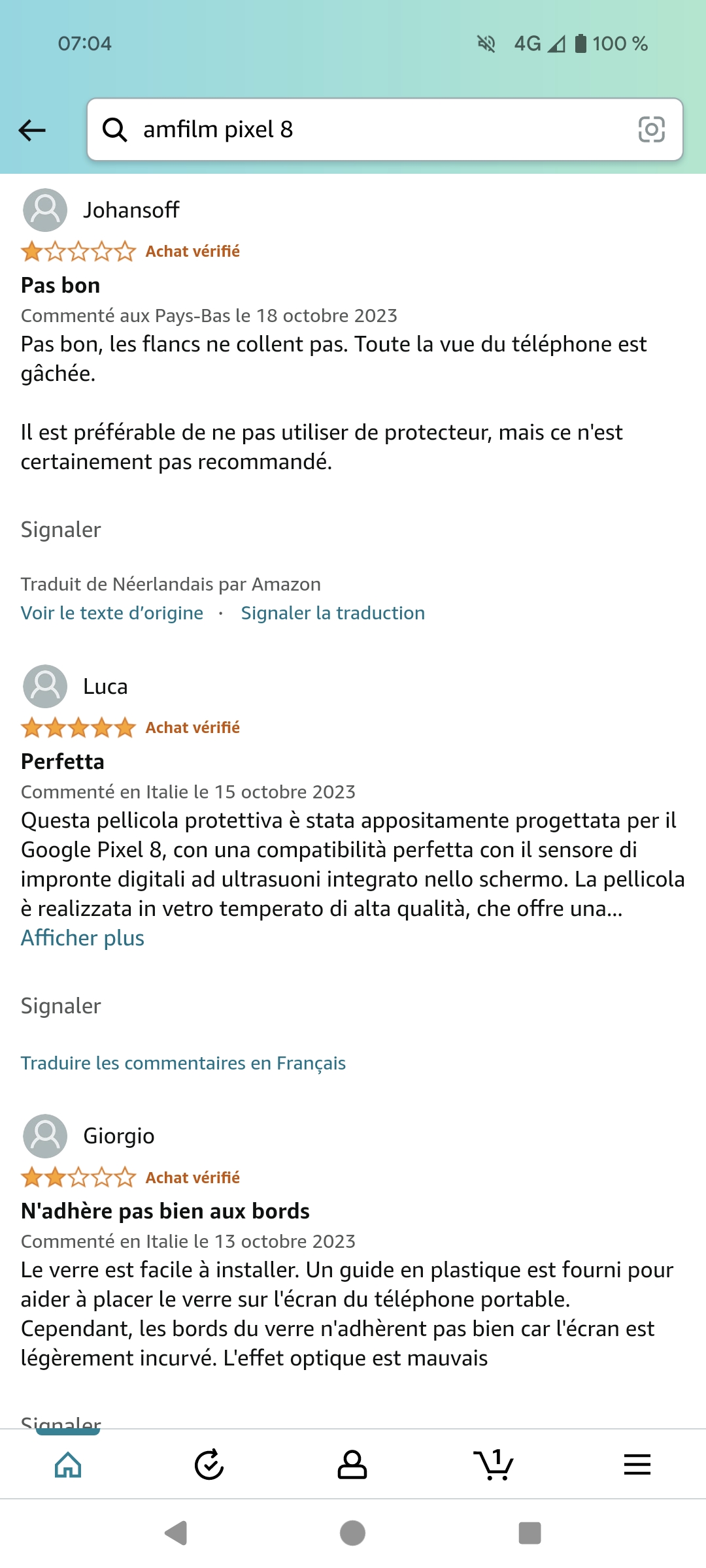
Task: Click Voir le texte d'origine
Action: (112, 613)
